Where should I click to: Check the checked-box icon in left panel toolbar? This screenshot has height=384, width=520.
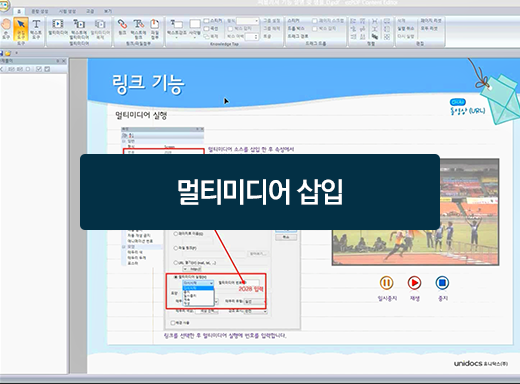47,69
